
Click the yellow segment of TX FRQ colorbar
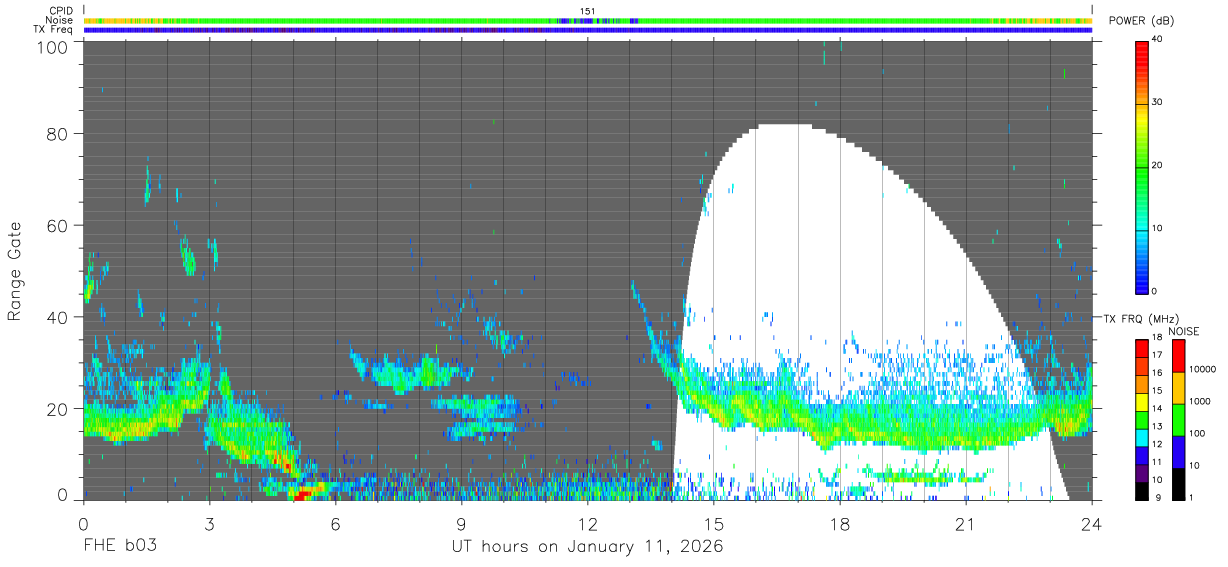1141,401
